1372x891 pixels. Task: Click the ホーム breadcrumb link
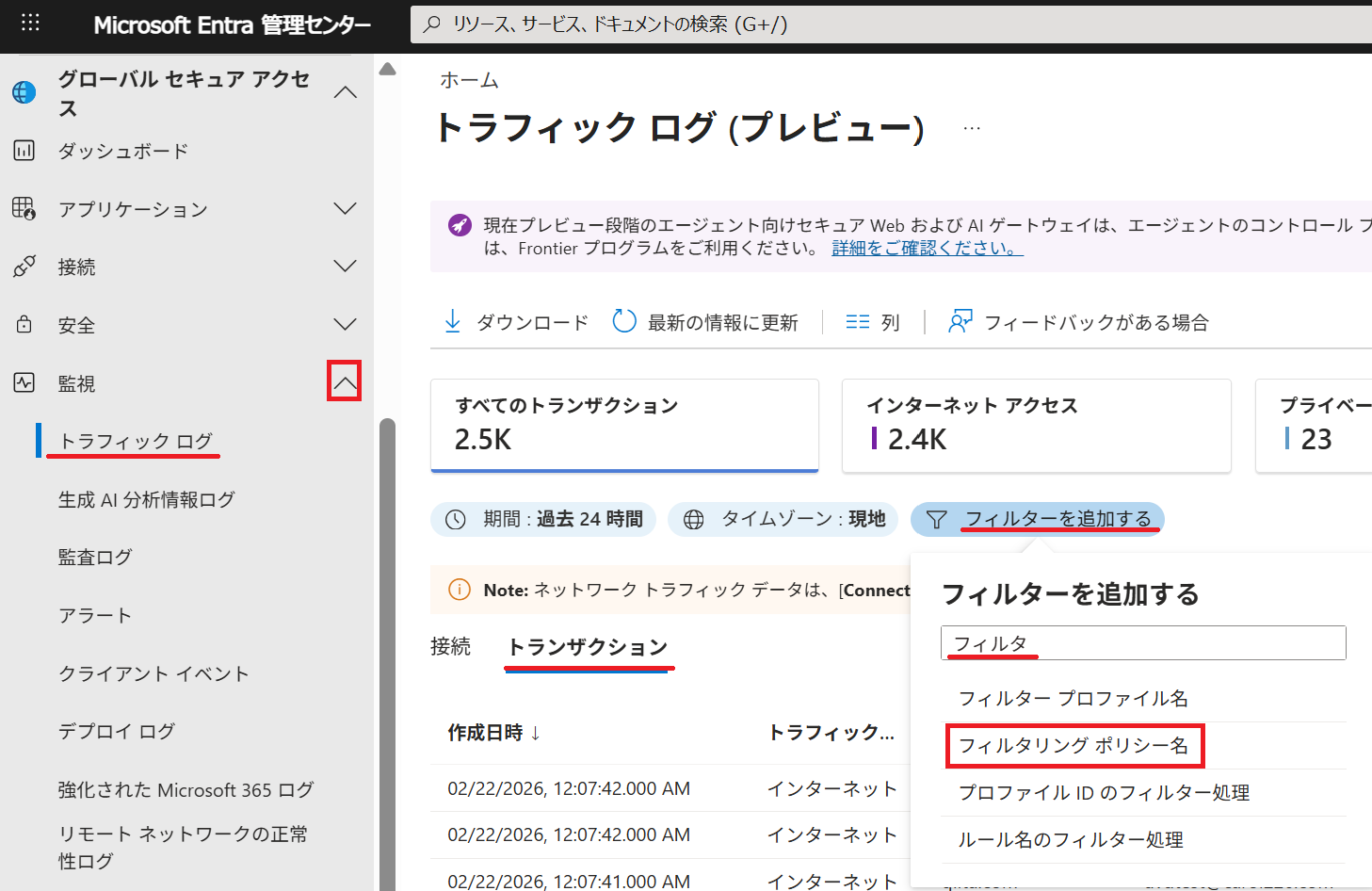click(x=469, y=80)
